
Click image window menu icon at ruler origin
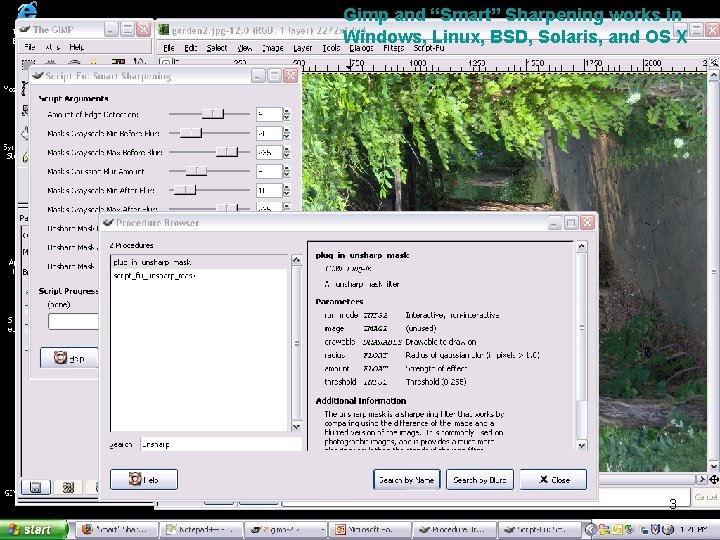167,62
